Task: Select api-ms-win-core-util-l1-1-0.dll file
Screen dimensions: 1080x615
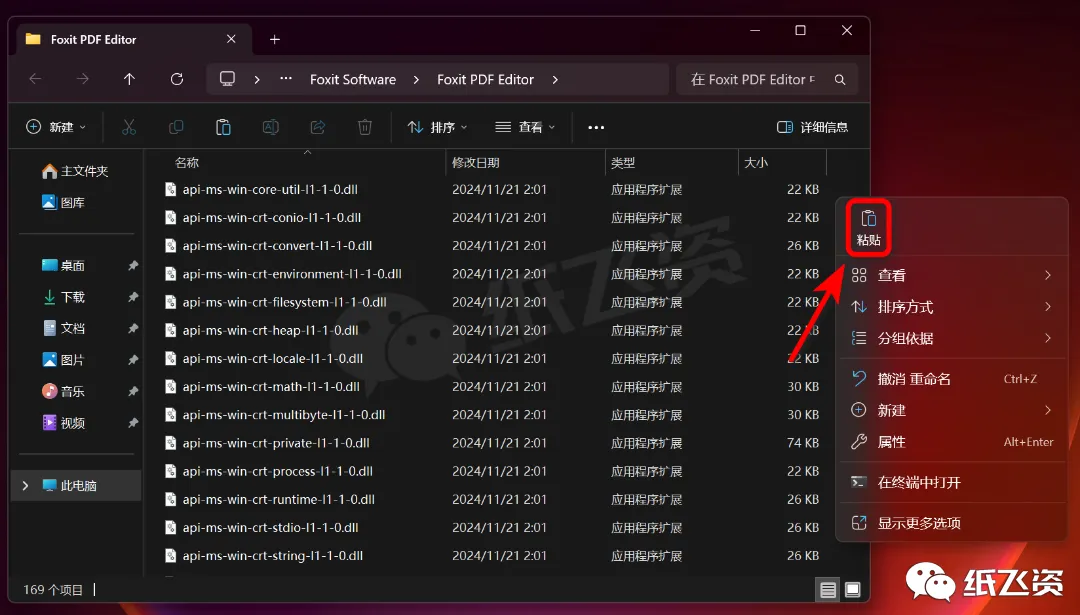Action: (270, 189)
